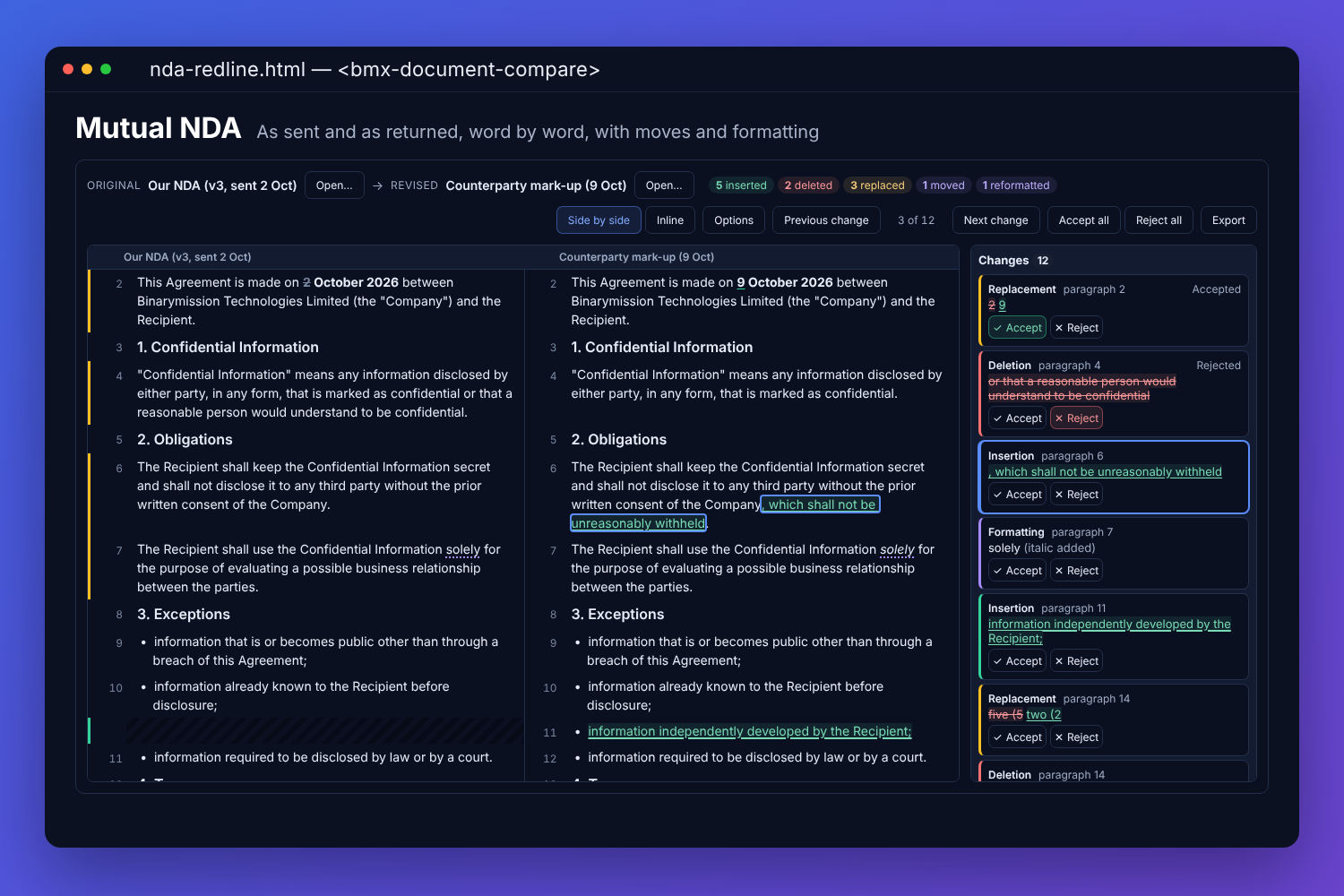This screenshot has height=896, width=1344.
Task: Reject the paragraph 2 replacement
Action: pos(1076,328)
